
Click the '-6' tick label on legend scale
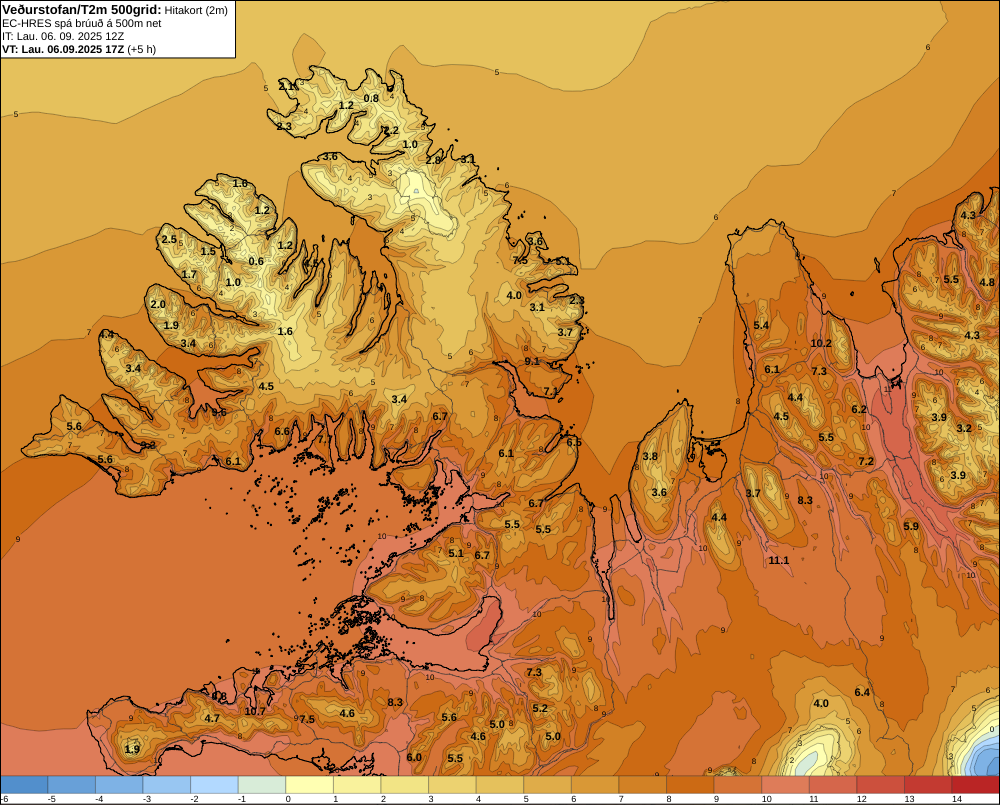tap(4, 799)
